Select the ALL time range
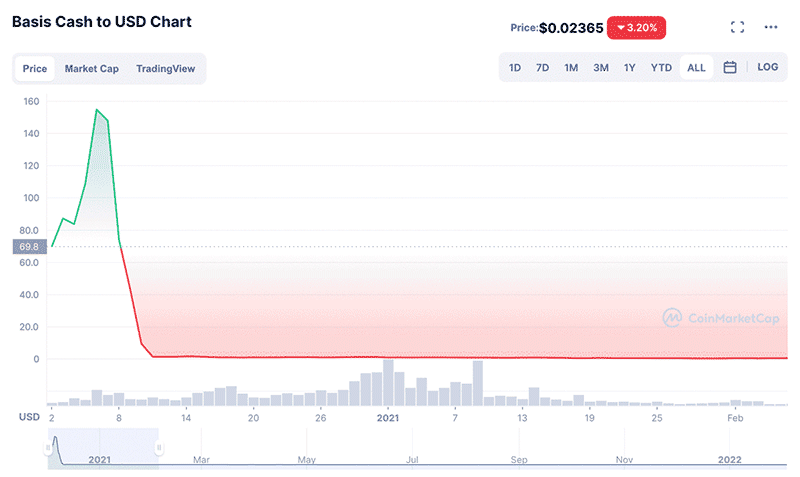 click(x=696, y=67)
